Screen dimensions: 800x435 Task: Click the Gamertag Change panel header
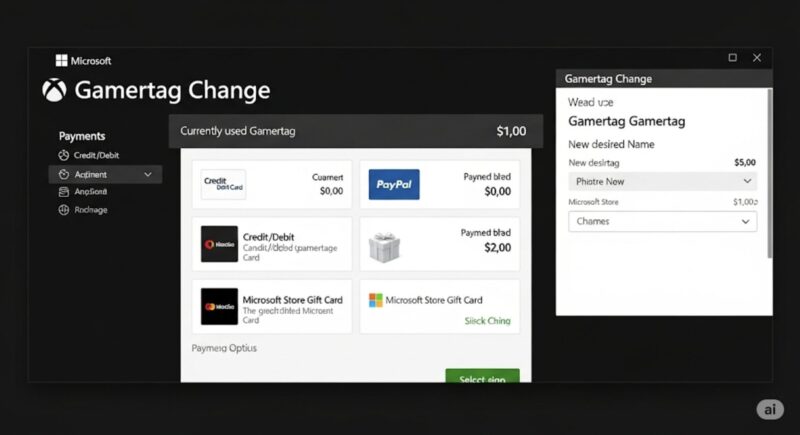pyautogui.click(x=664, y=79)
